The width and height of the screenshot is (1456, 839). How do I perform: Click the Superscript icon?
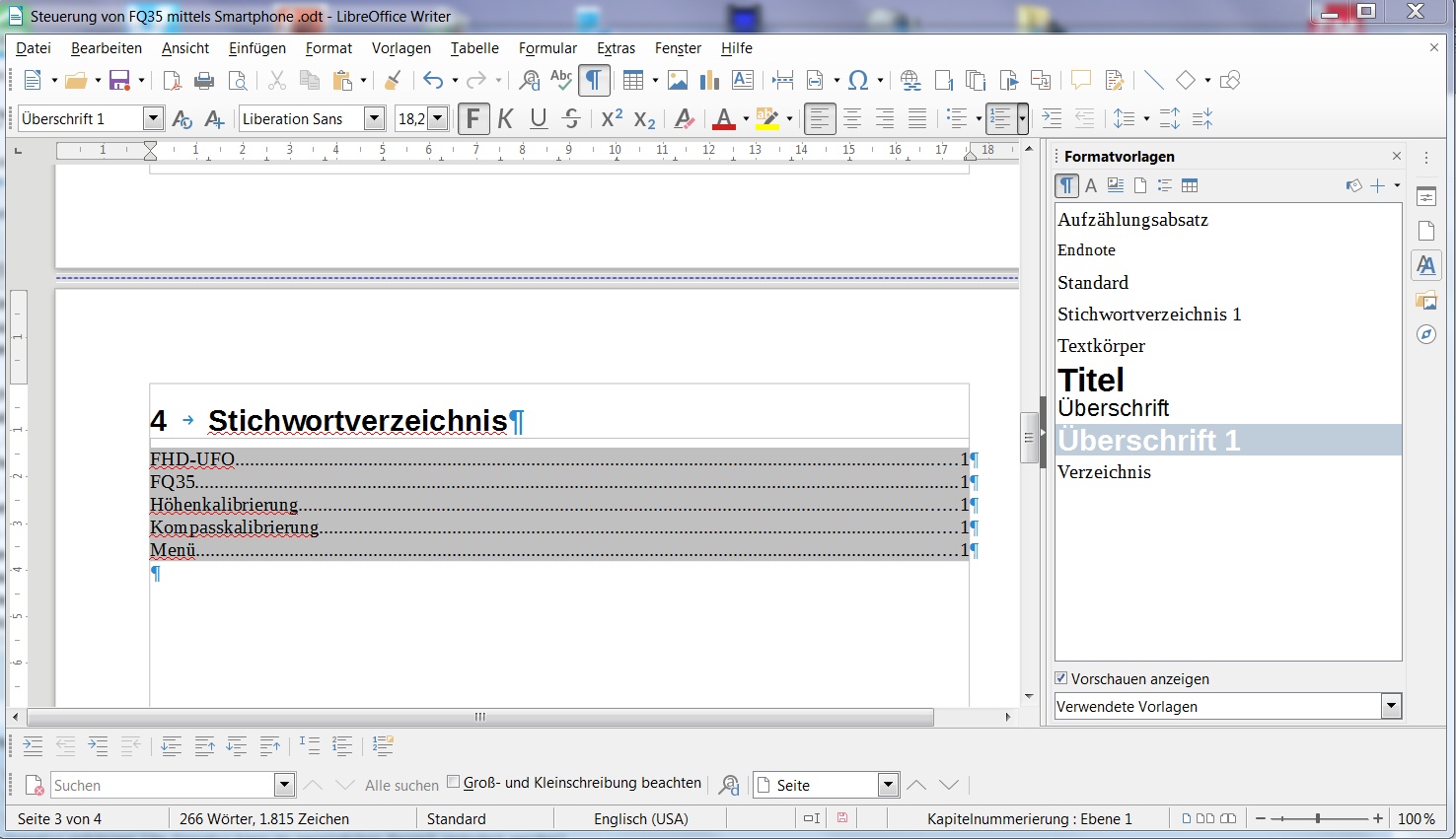point(612,119)
